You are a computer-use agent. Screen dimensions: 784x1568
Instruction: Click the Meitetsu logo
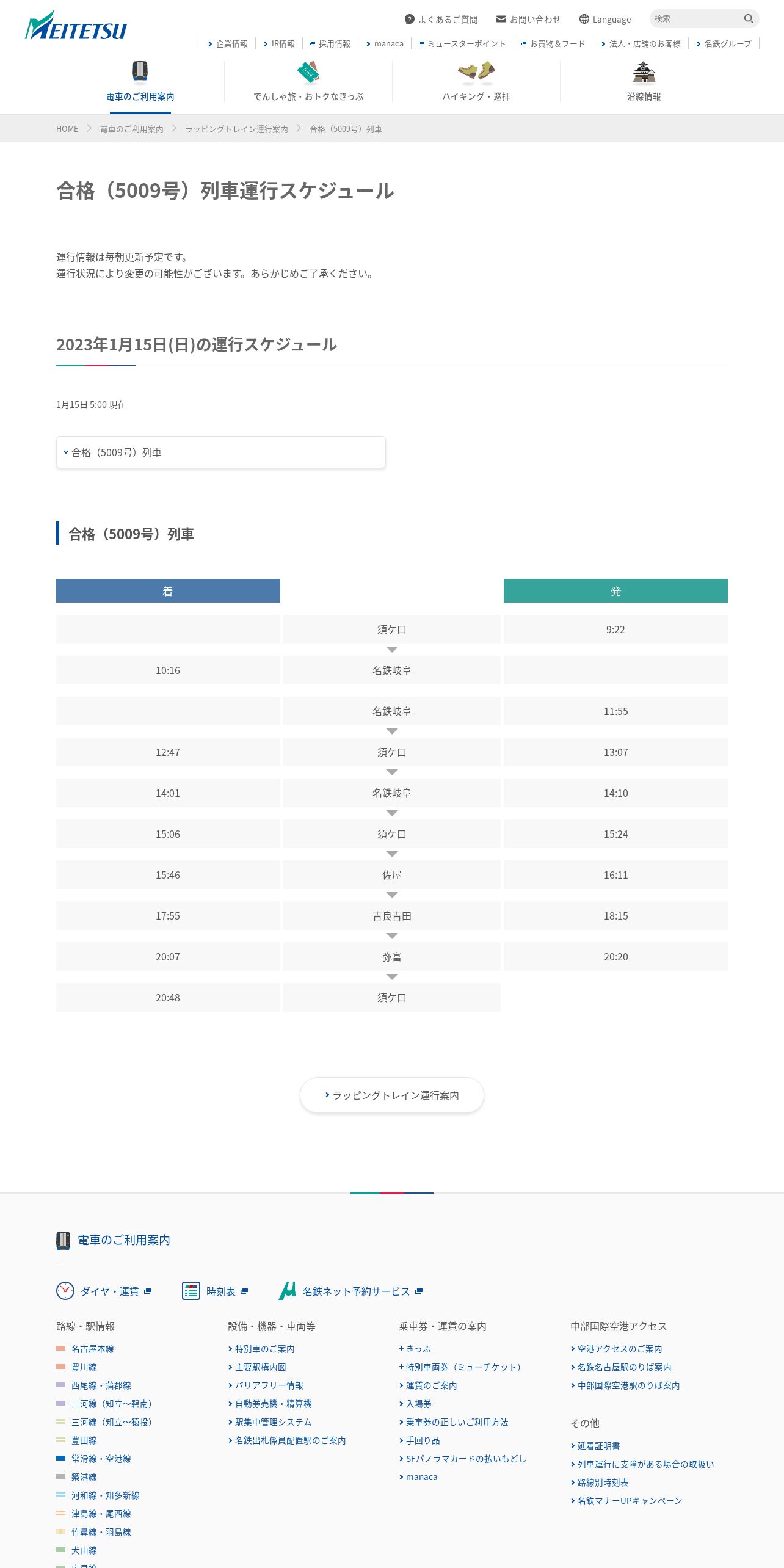point(76,26)
